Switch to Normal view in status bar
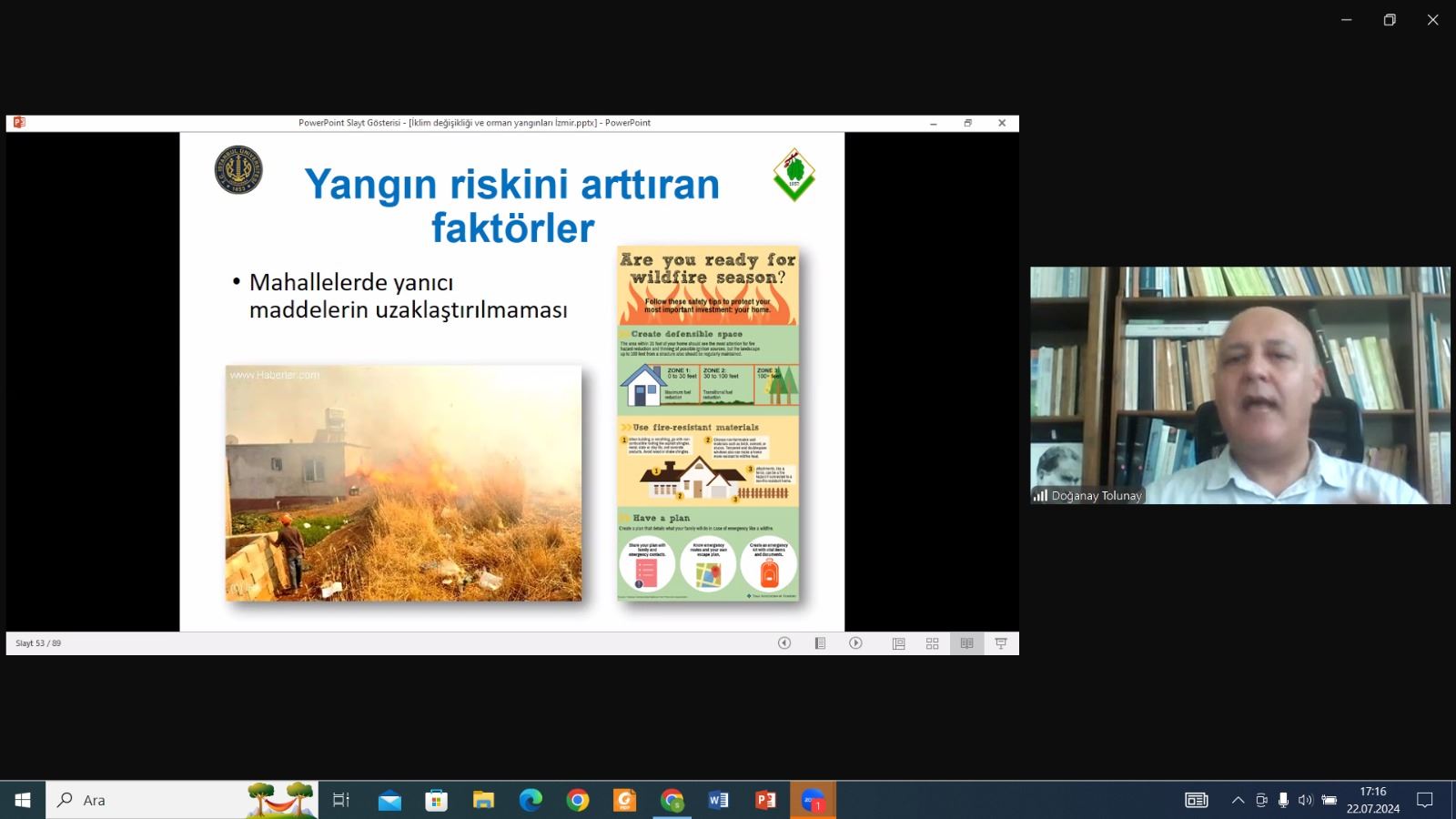 coord(898,643)
